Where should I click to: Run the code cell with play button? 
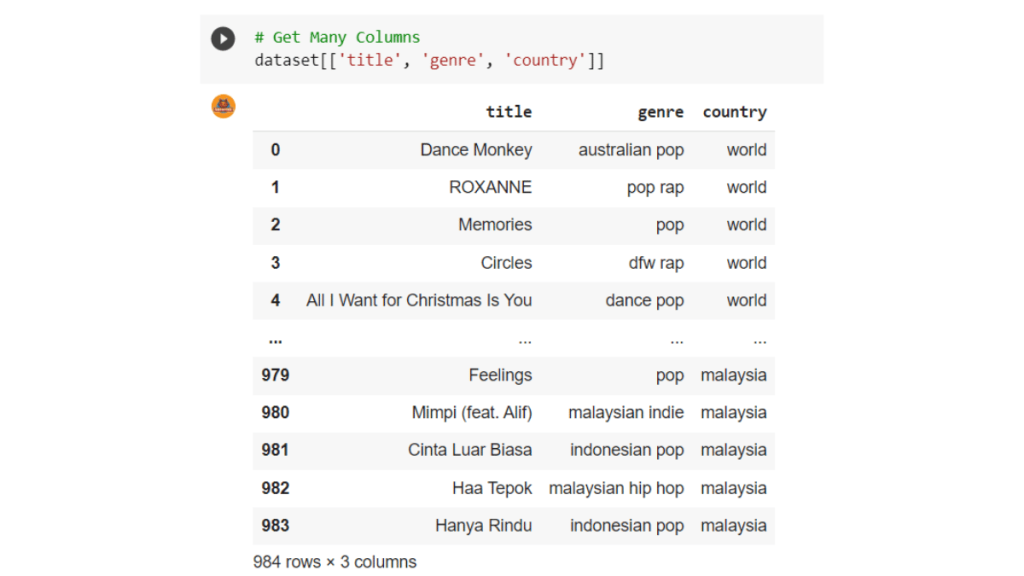[x=222, y=39]
